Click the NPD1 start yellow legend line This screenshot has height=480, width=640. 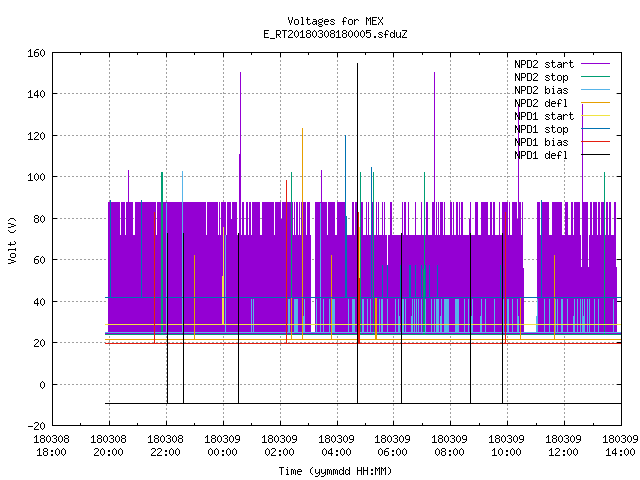[x=595, y=116]
